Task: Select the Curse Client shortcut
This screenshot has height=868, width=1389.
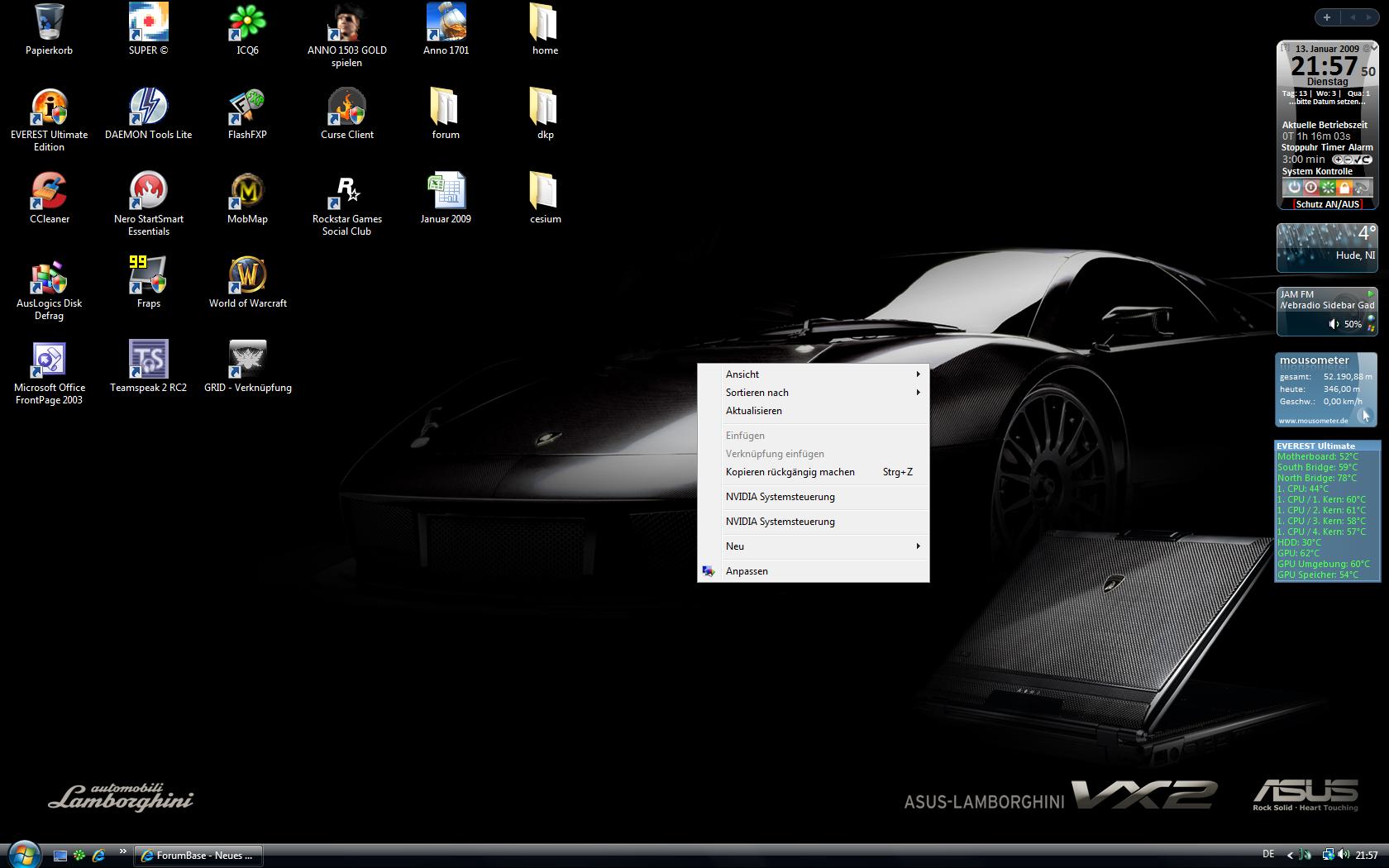Action: [x=347, y=114]
